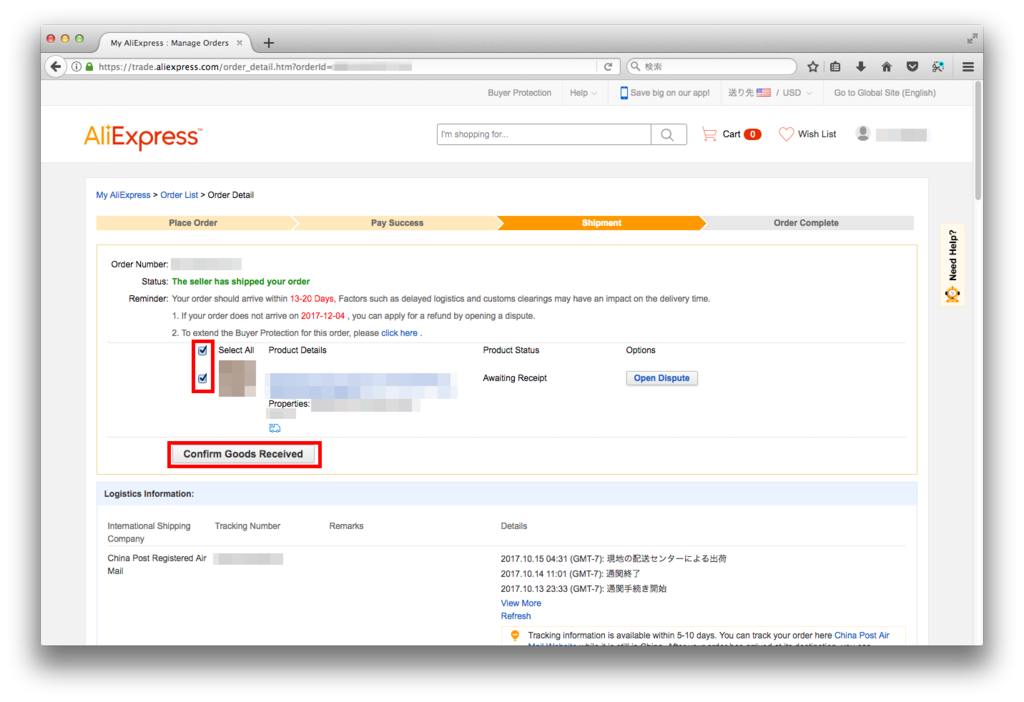Open the browser hamburger menu
This screenshot has width=1024, height=702.
(x=968, y=67)
